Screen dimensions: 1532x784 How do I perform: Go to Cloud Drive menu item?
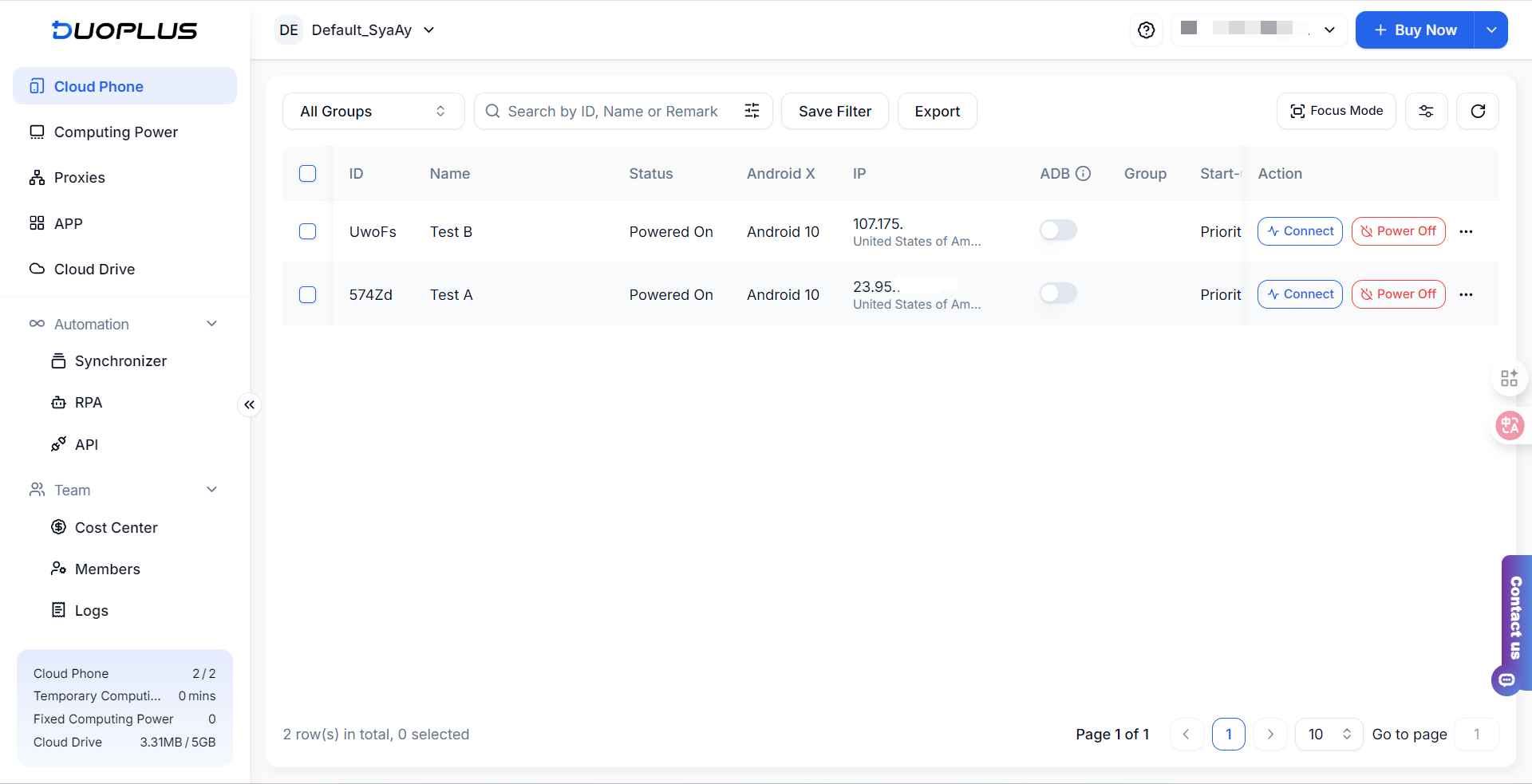tap(94, 270)
